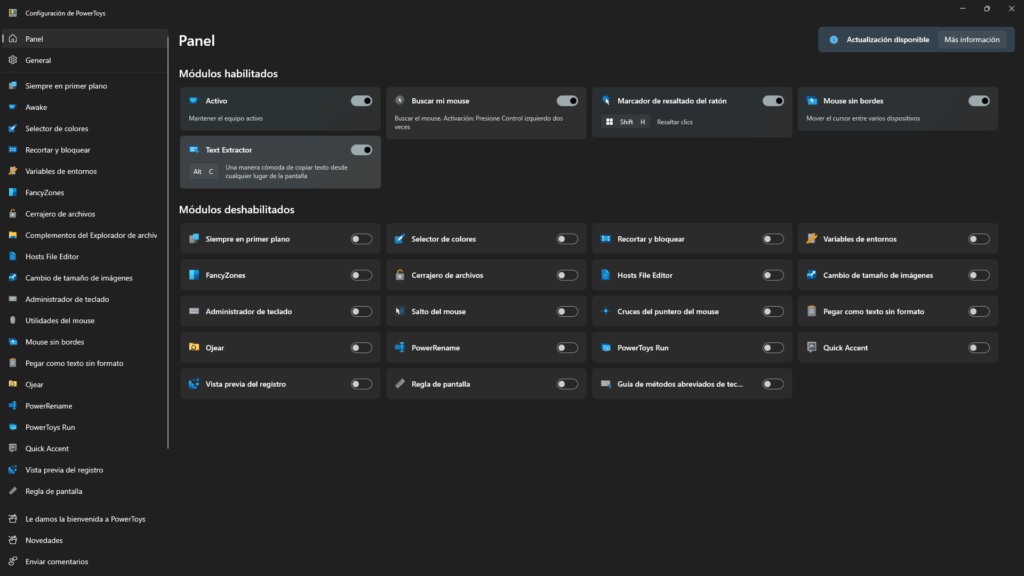Click the Resaltar clics label
Image resolution: width=1024 pixels, height=576 pixels.
675,122
